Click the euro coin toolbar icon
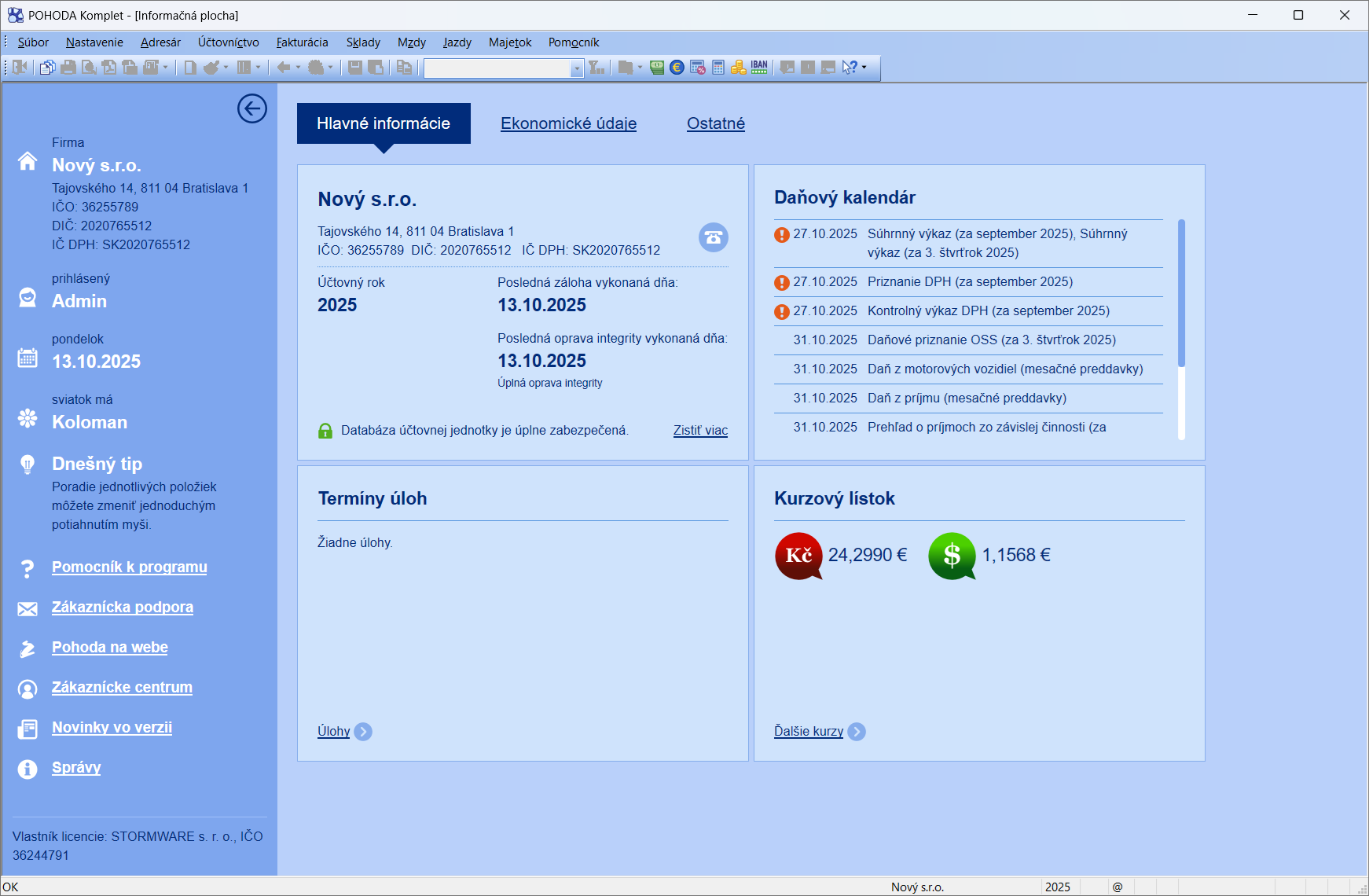1369x896 pixels. click(x=677, y=68)
